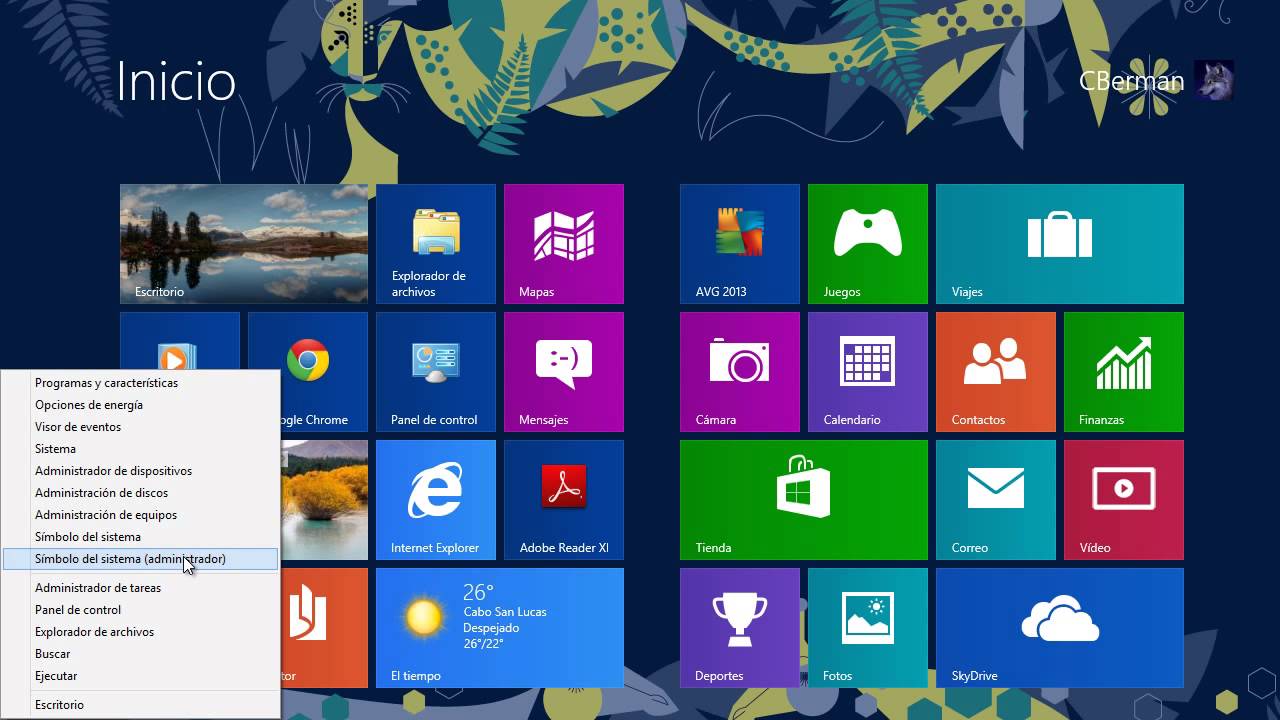Select Escritorio at bottom of menu
This screenshot has height=720, width=1280.
pyautogui.click(x=140, y=705)
